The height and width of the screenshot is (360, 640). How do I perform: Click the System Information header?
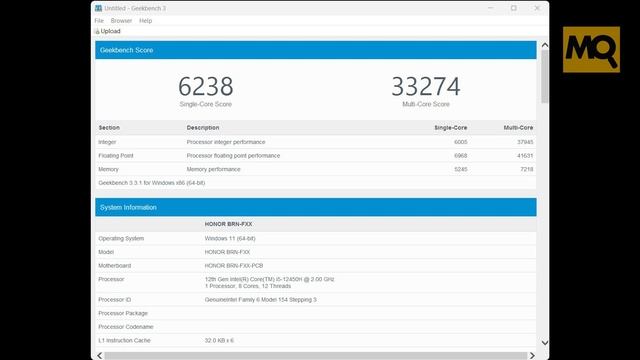click(316, 207)
